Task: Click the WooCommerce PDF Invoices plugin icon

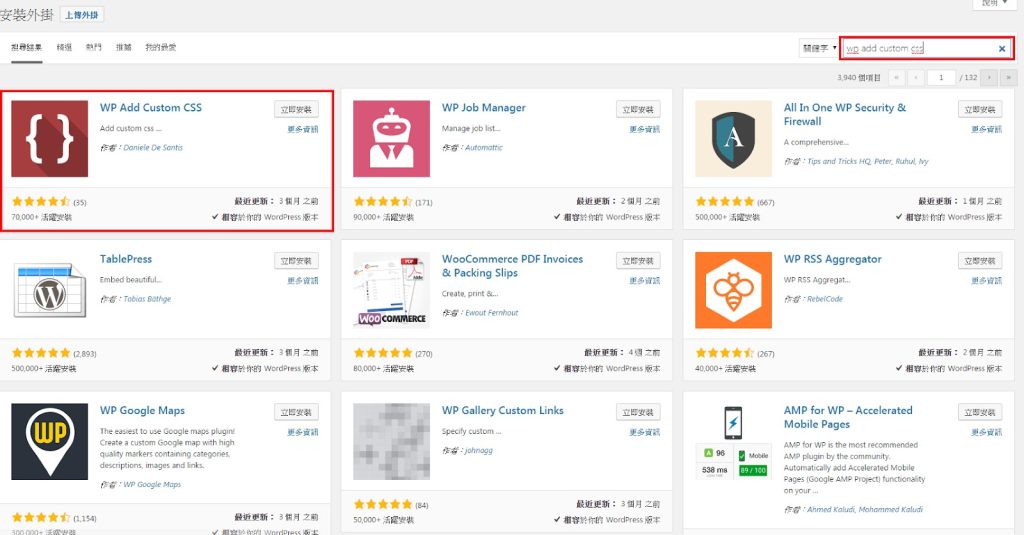Action: click(391, 290)
